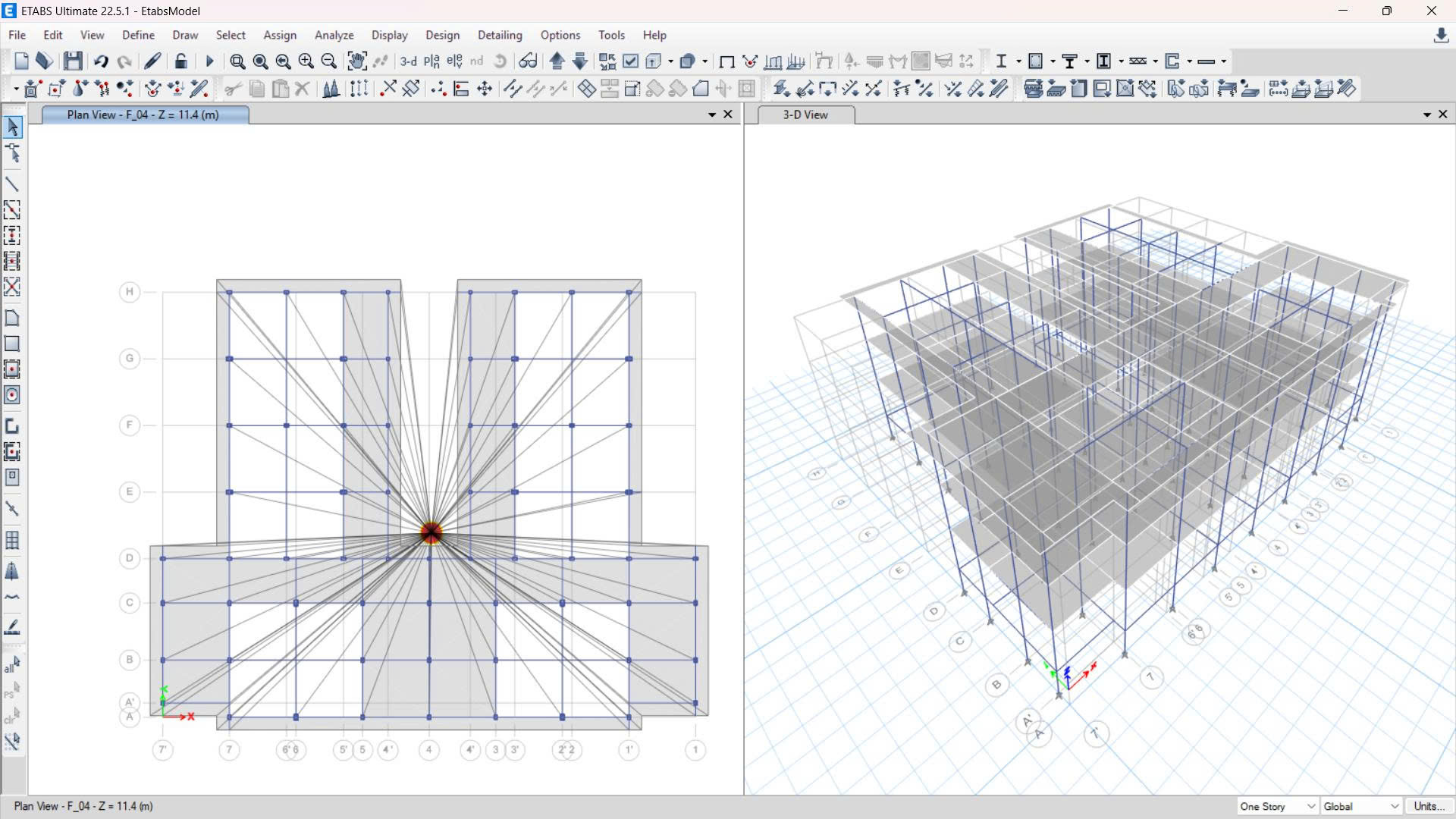The image size is (1456, 819).
Task: Restore full view zoom
Action: pos(260,61)
